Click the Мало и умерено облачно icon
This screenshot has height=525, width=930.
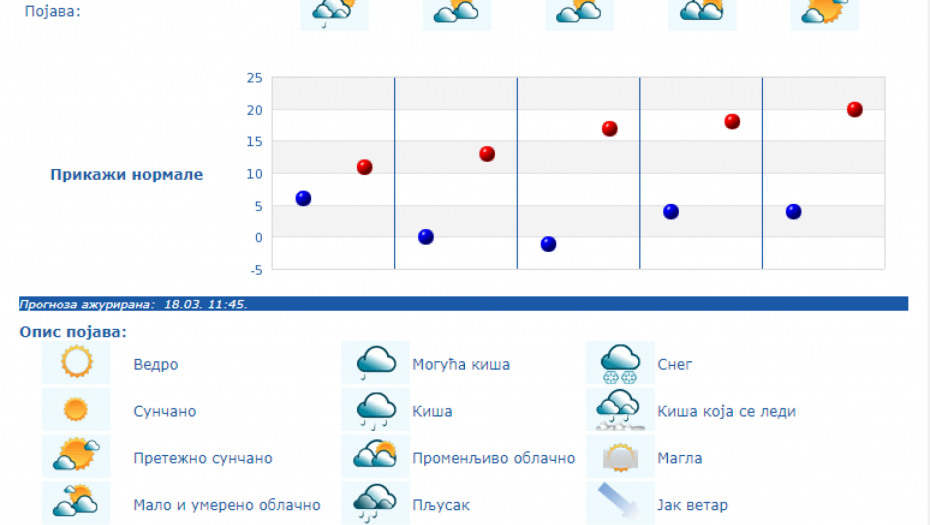pyautogui.click(x=76, y=503)
